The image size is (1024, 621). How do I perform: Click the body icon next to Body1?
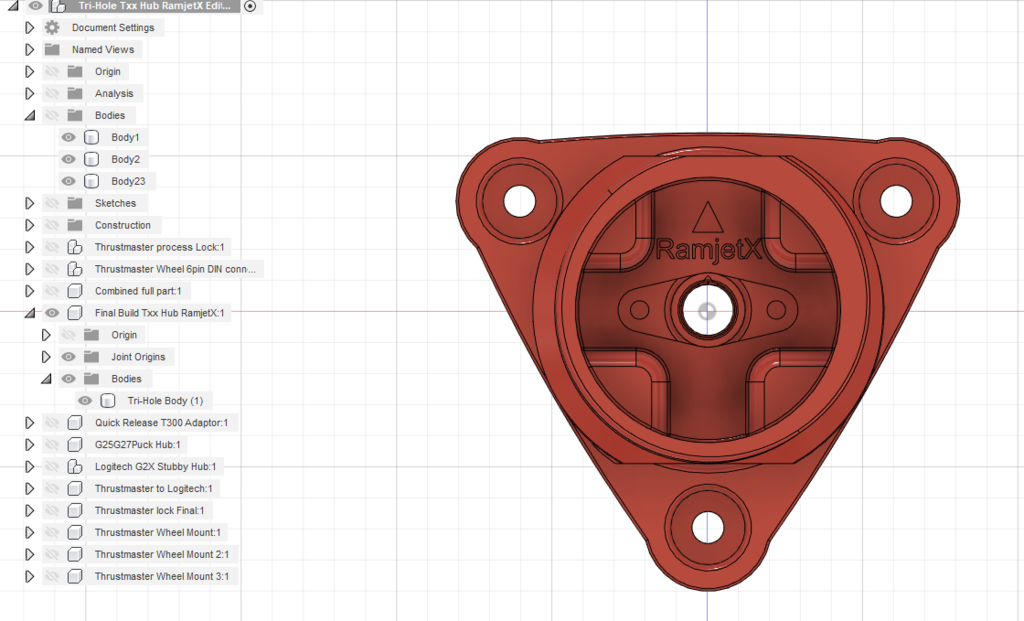[90, 137]
